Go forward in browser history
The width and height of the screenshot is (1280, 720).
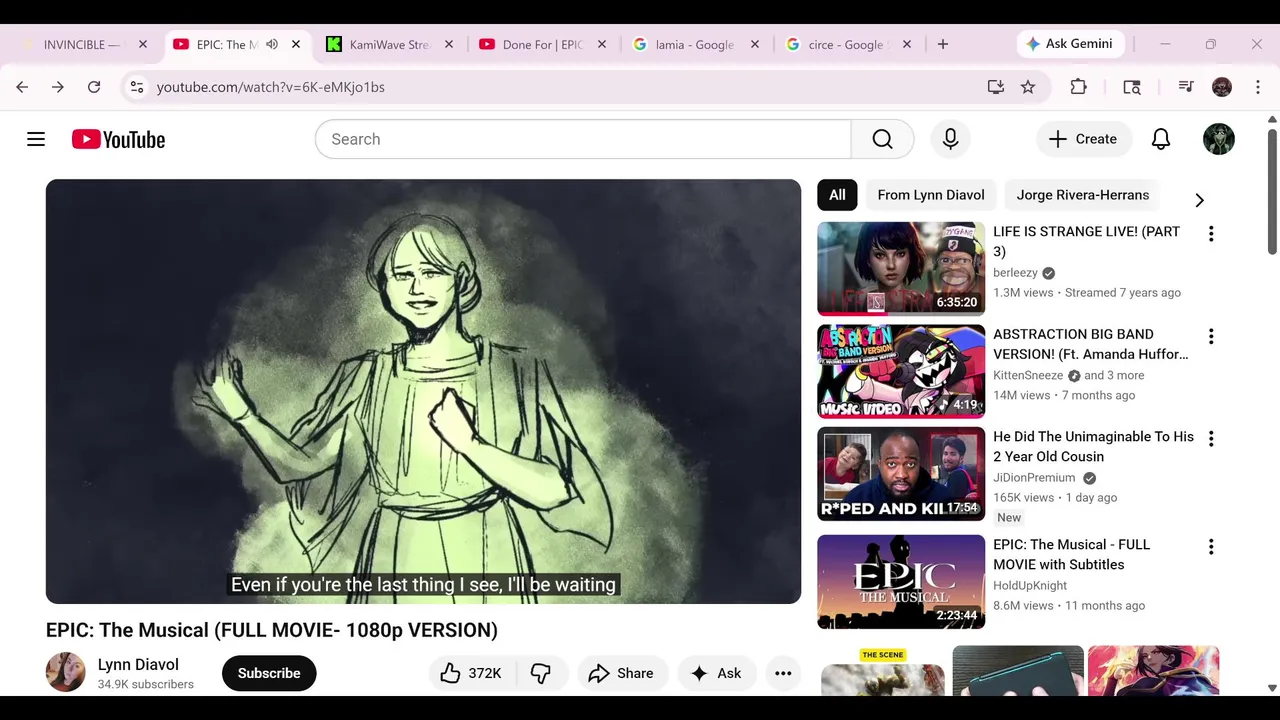pos(58,87)
